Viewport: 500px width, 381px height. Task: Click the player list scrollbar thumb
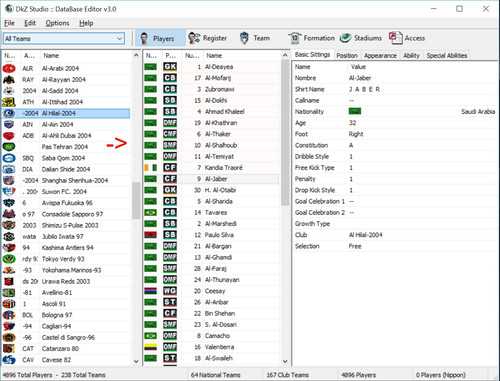pos(285,133)
